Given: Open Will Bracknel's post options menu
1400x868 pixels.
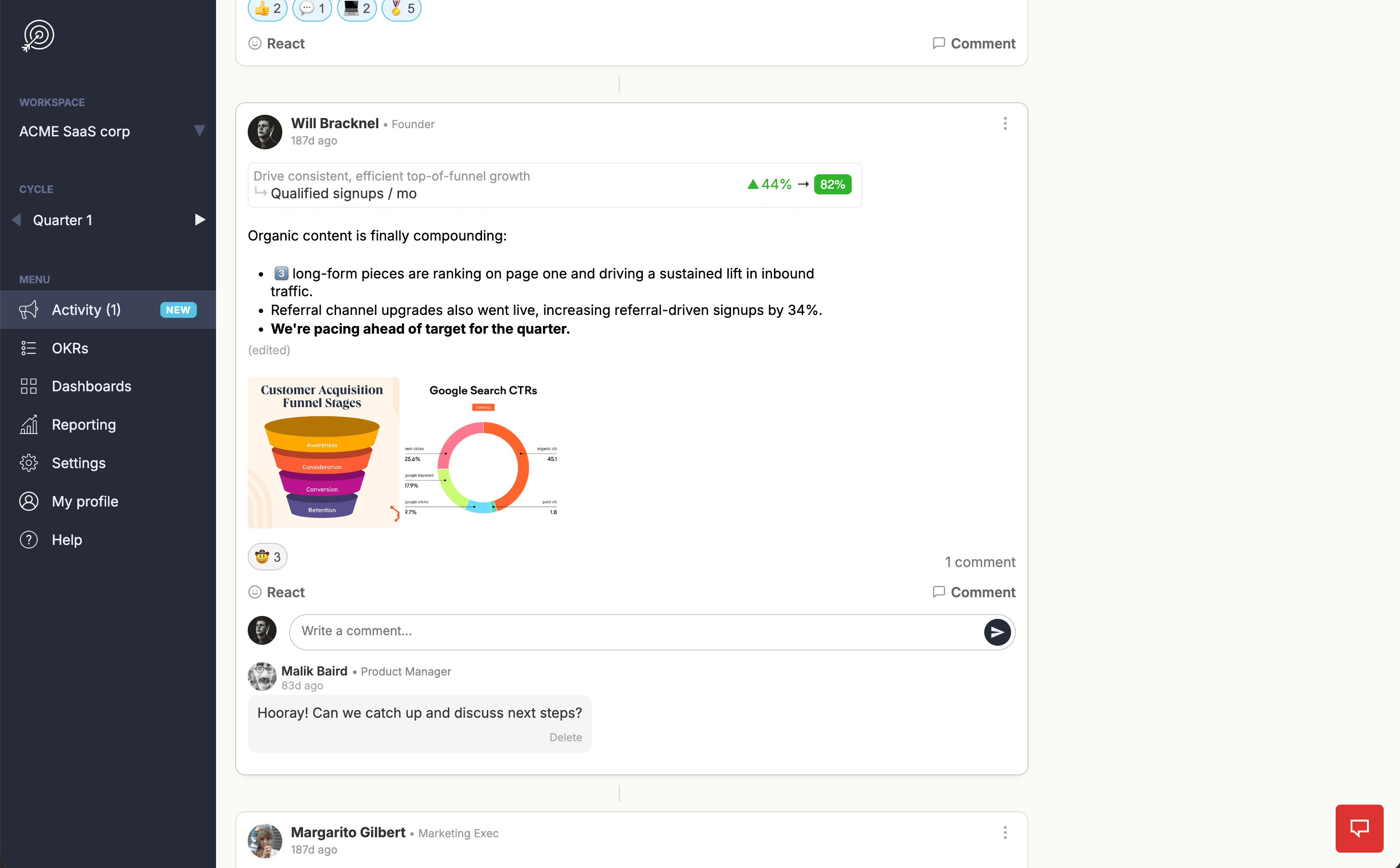Looking at the screenshot, I should pyautogui.click(x=1005, y=124).
